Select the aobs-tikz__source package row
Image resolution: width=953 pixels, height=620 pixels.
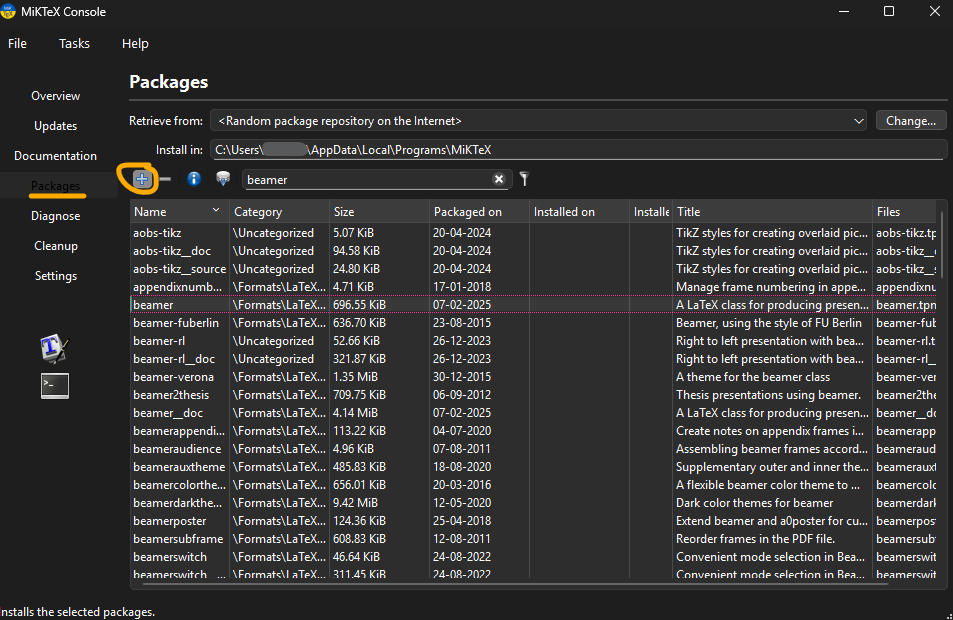click(x=534, y=269)
